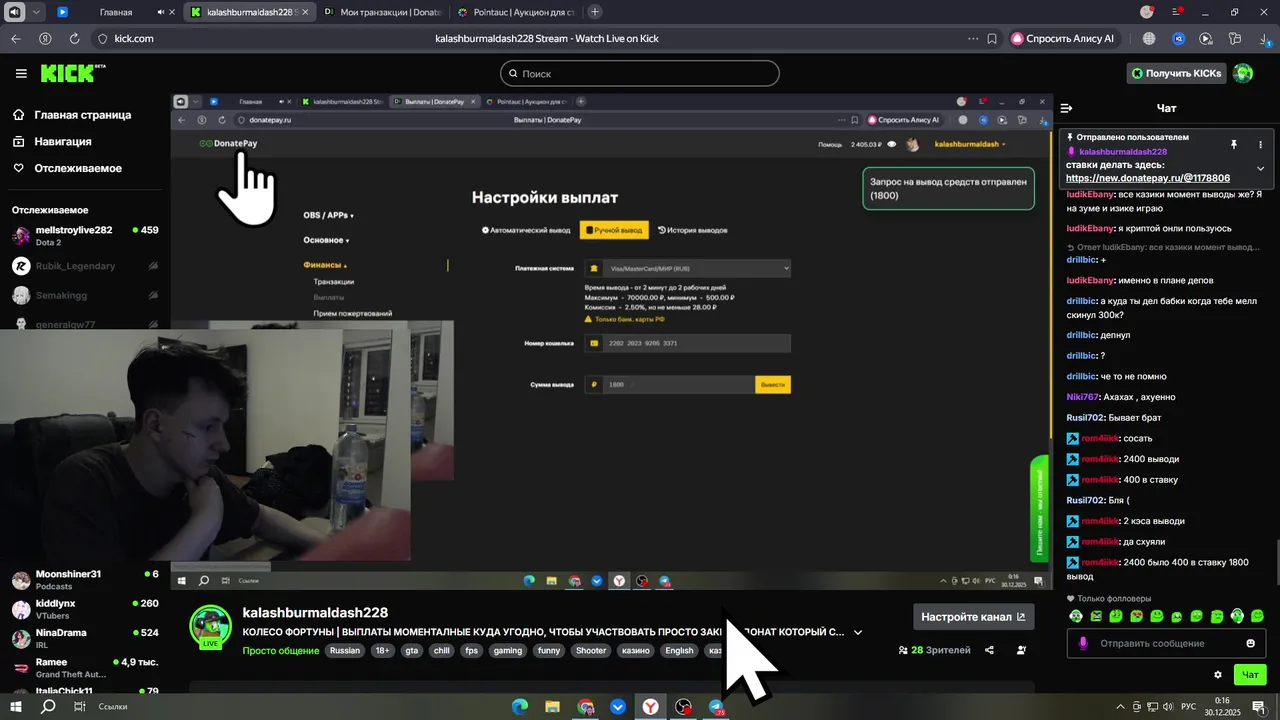
Task: Open the new.donatepay.ru pinned link
Action: [1148, 178]
